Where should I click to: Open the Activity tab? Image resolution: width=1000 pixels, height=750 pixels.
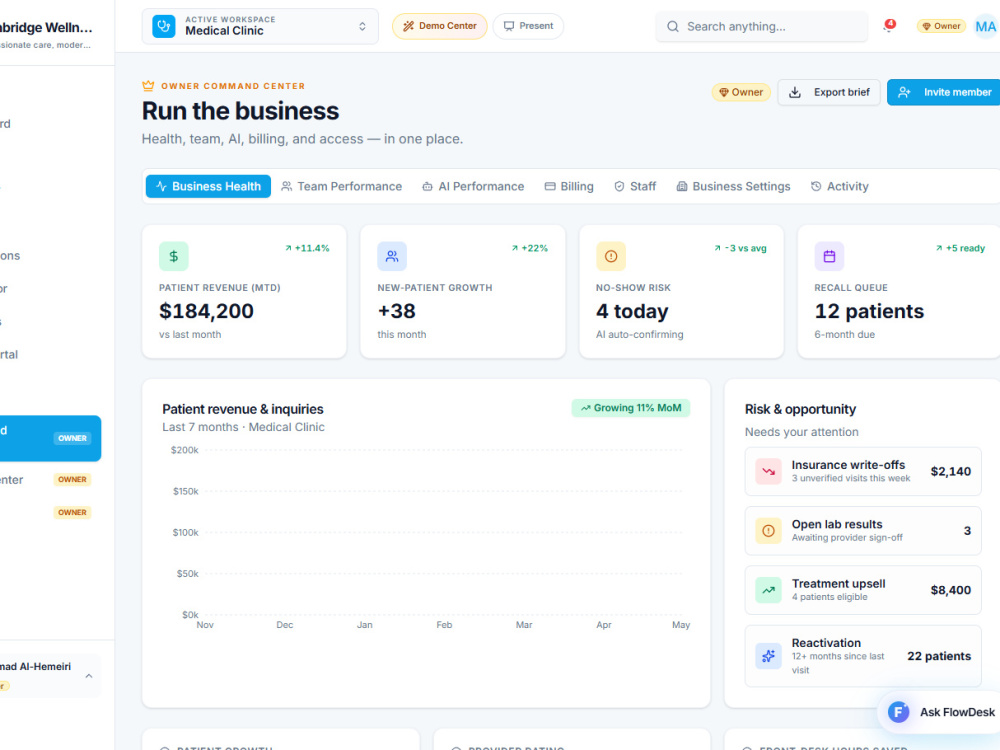coord(840,186)
